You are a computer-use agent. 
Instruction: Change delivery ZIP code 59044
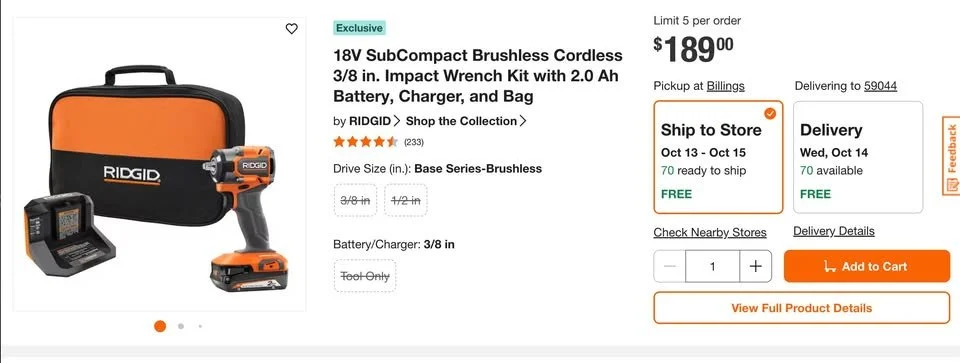click(880, 86)
